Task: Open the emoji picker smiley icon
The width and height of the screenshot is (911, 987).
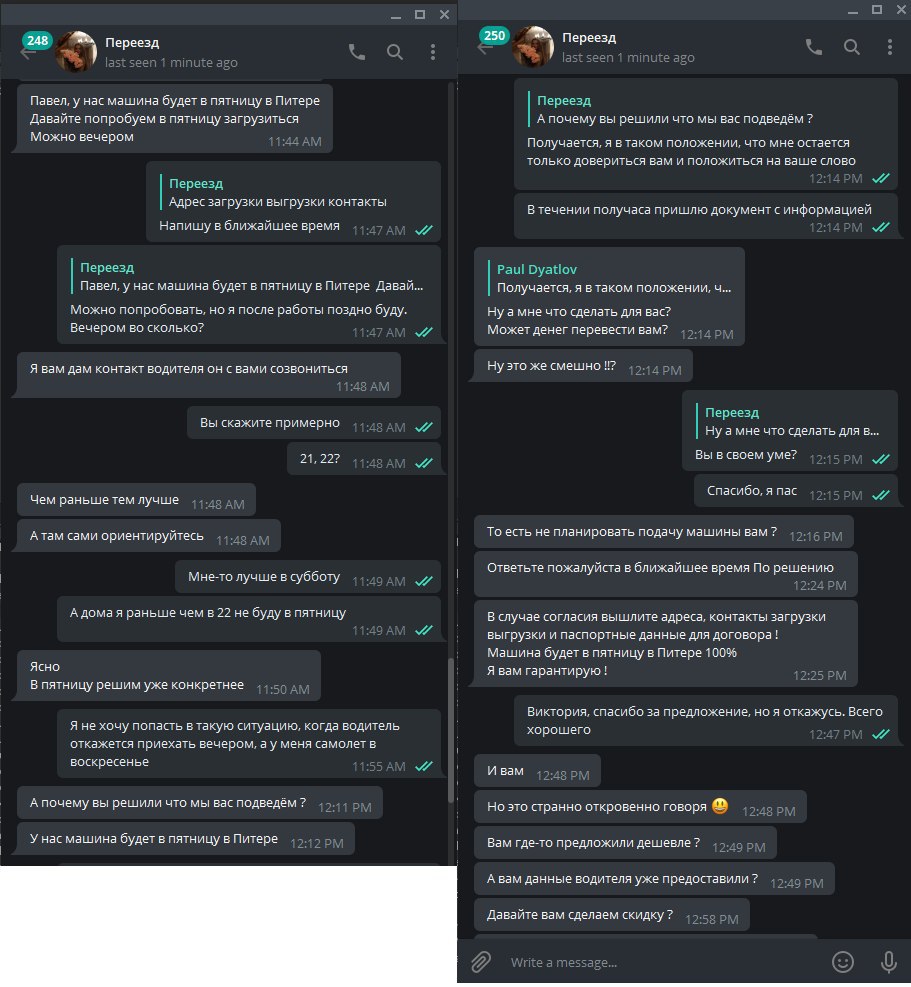Action: click(843, 962)
